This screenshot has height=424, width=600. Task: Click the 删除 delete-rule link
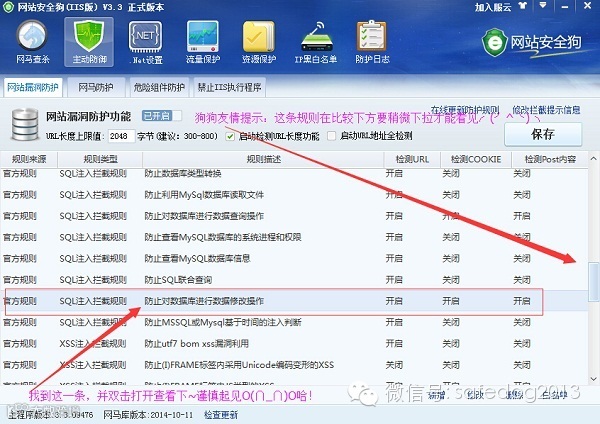515,395
